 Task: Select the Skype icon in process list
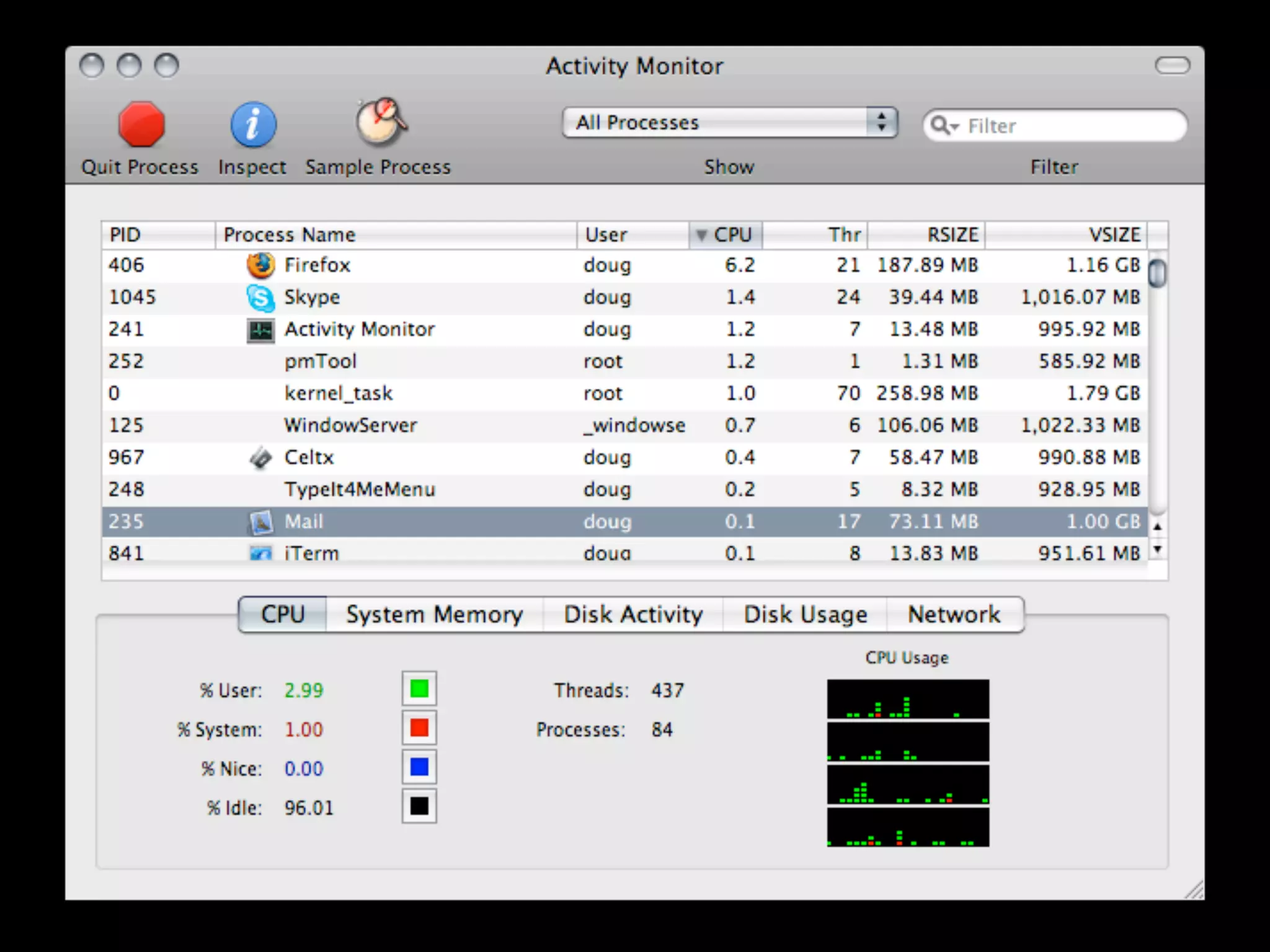coord(260,297)
